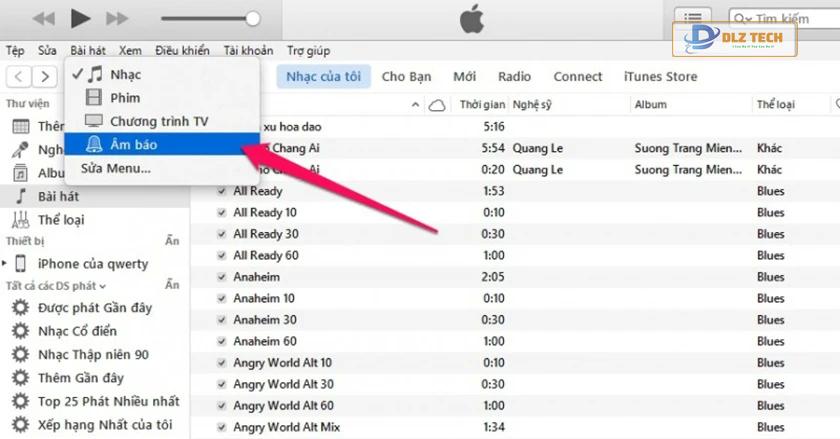Select Bài hát in the sidebar
Viewport: 840px width, 439px height.
[95, 196]
